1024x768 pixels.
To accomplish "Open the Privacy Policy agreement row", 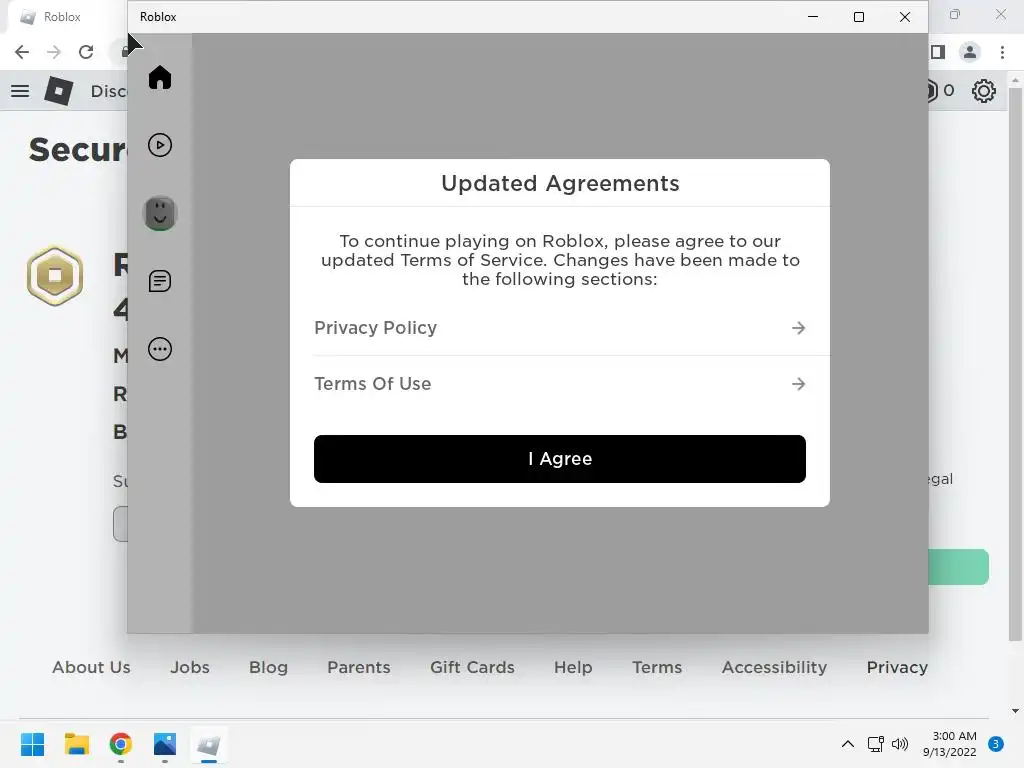I will (560, 328).
